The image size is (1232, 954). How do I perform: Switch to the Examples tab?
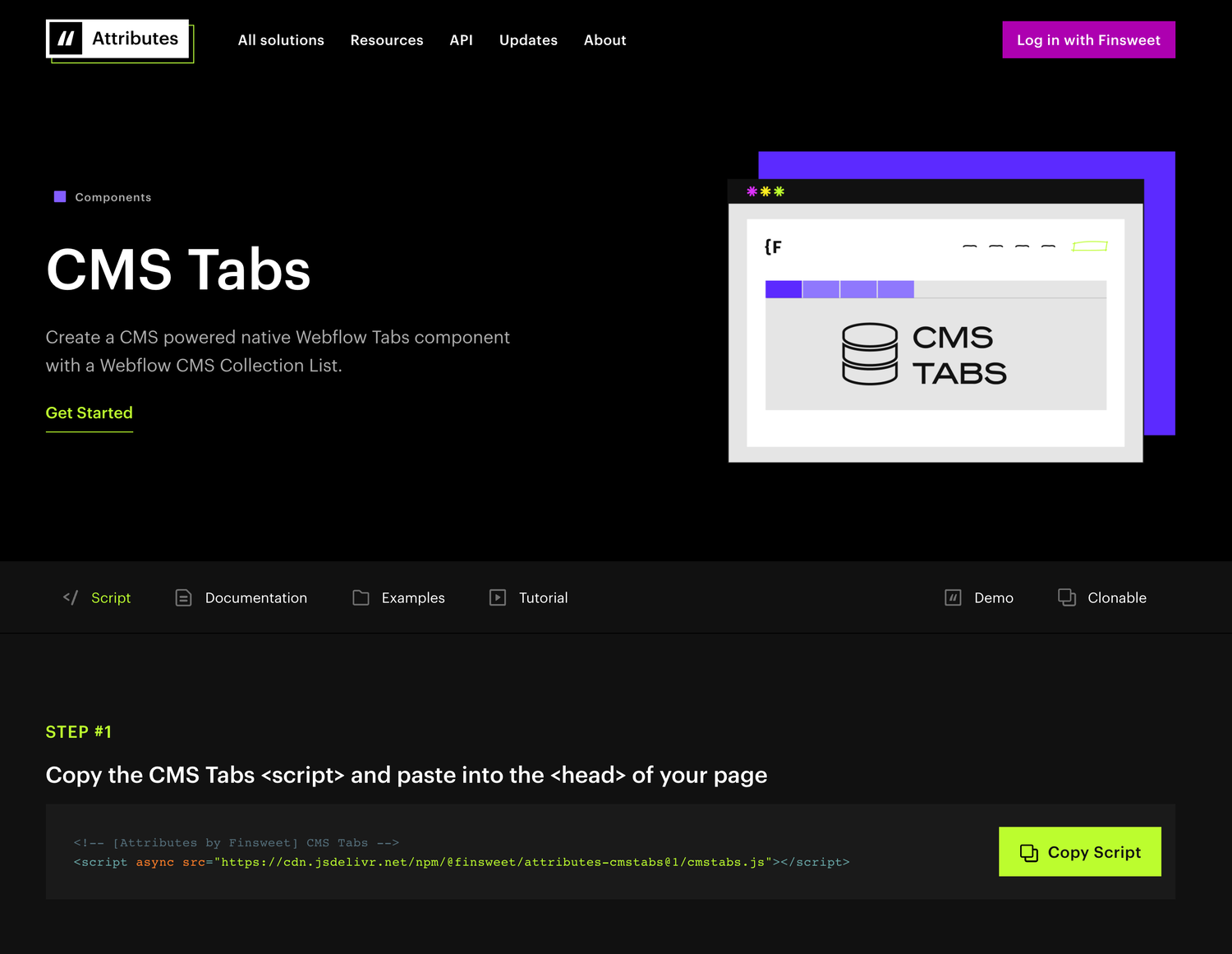pos(398,597)
